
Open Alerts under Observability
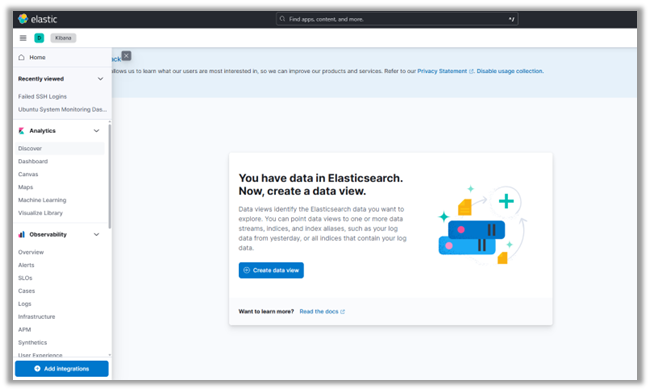coord(26,265)
